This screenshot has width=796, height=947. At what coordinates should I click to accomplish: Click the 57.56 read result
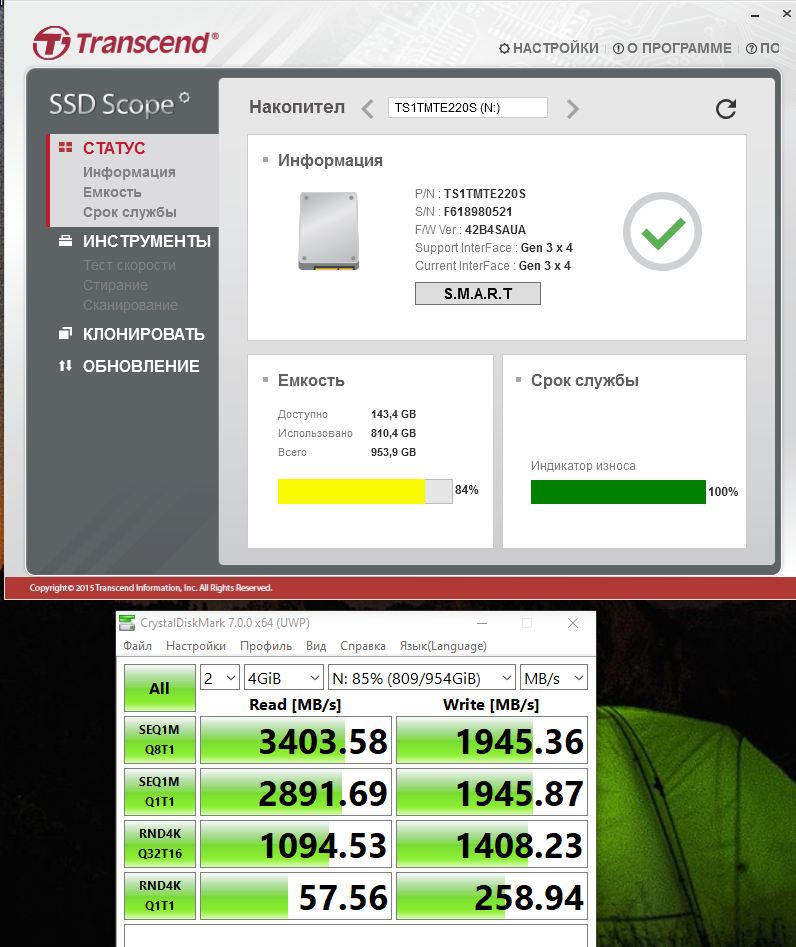[x=296, y=896]
